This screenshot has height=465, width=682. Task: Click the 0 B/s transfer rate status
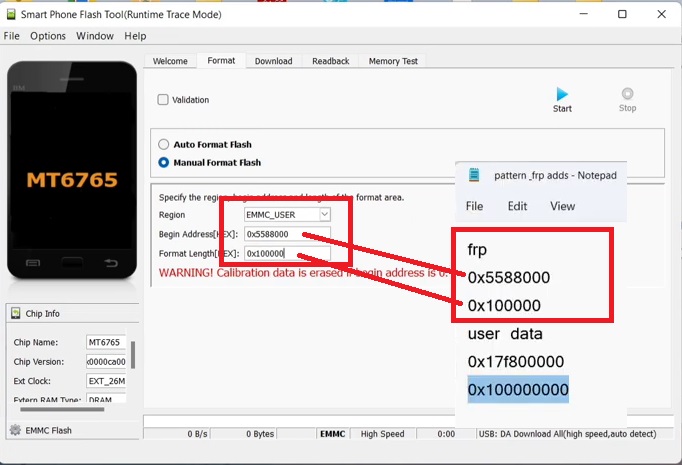pos(197,434)
